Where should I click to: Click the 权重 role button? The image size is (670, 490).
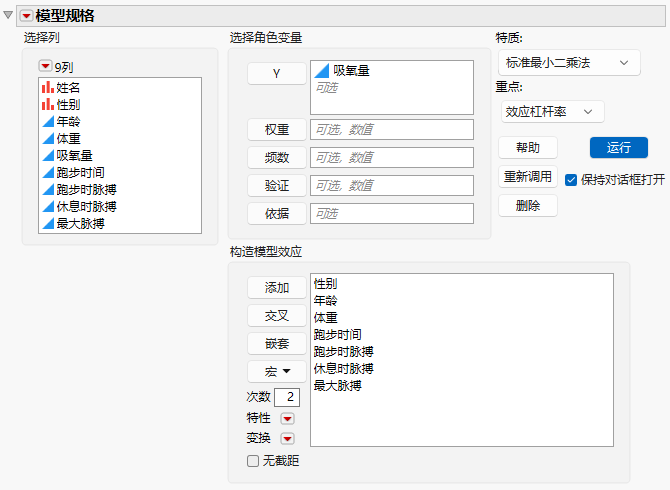tap(276, 129)
